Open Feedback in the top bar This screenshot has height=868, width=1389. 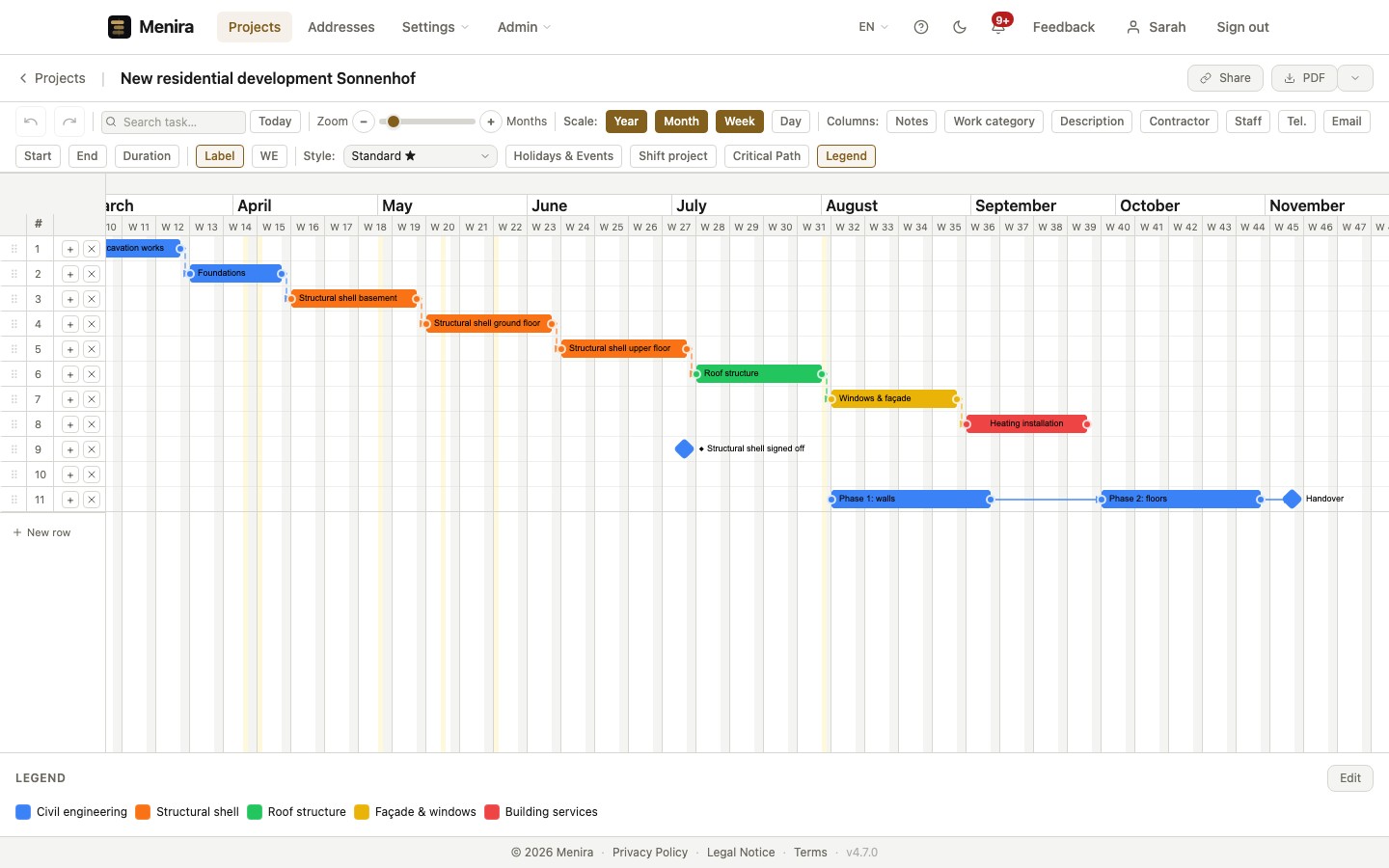pos(1064,27)
